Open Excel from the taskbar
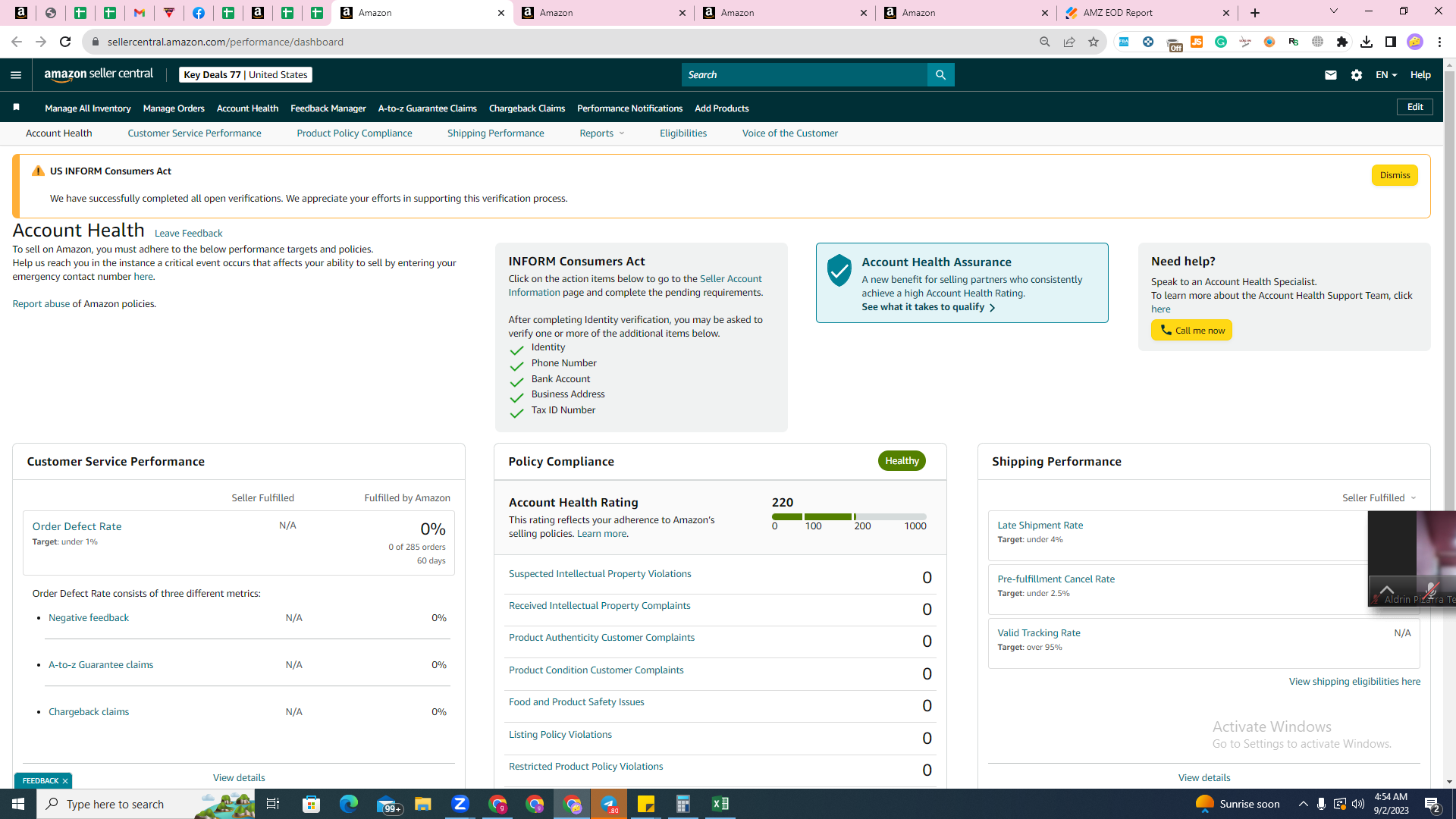The height and width of the screenshot is (819, 1456). (720, 804)
